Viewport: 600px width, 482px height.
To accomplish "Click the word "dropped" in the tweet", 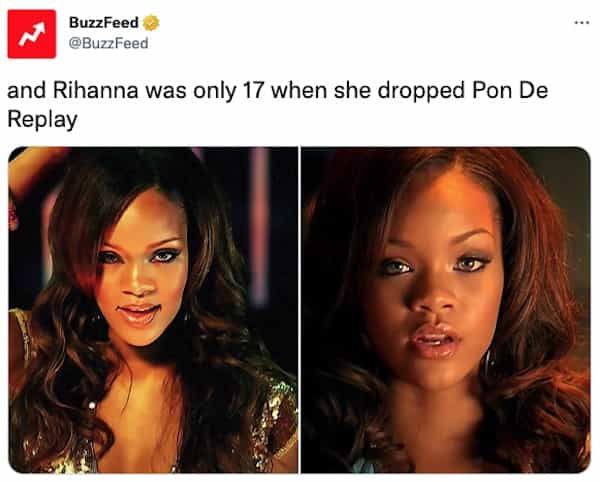I will click(x=421, y=93).
